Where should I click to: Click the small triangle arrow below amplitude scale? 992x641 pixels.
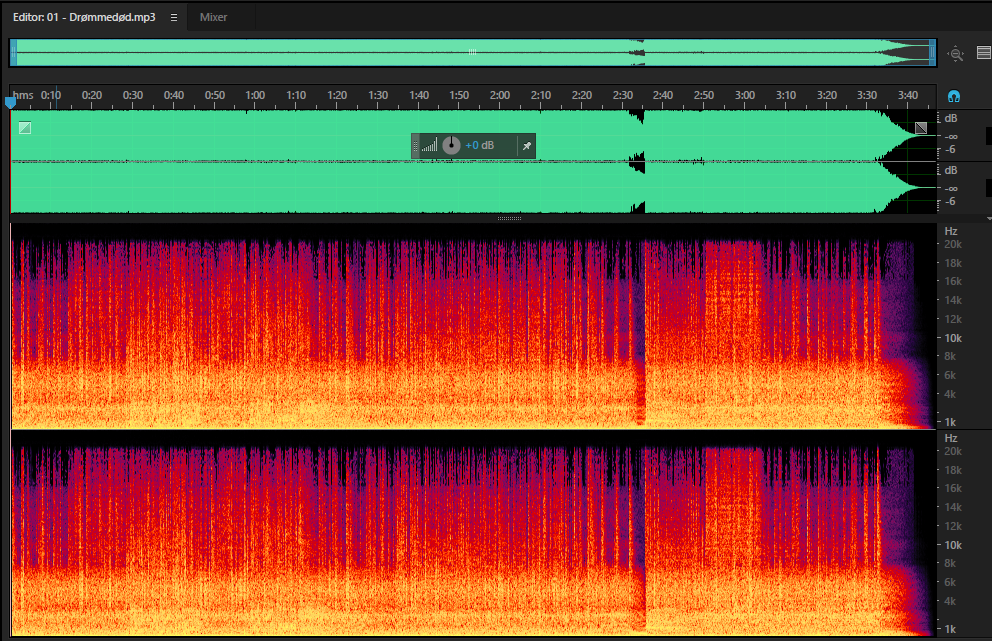pyautogui.click(x=989, y=218)
